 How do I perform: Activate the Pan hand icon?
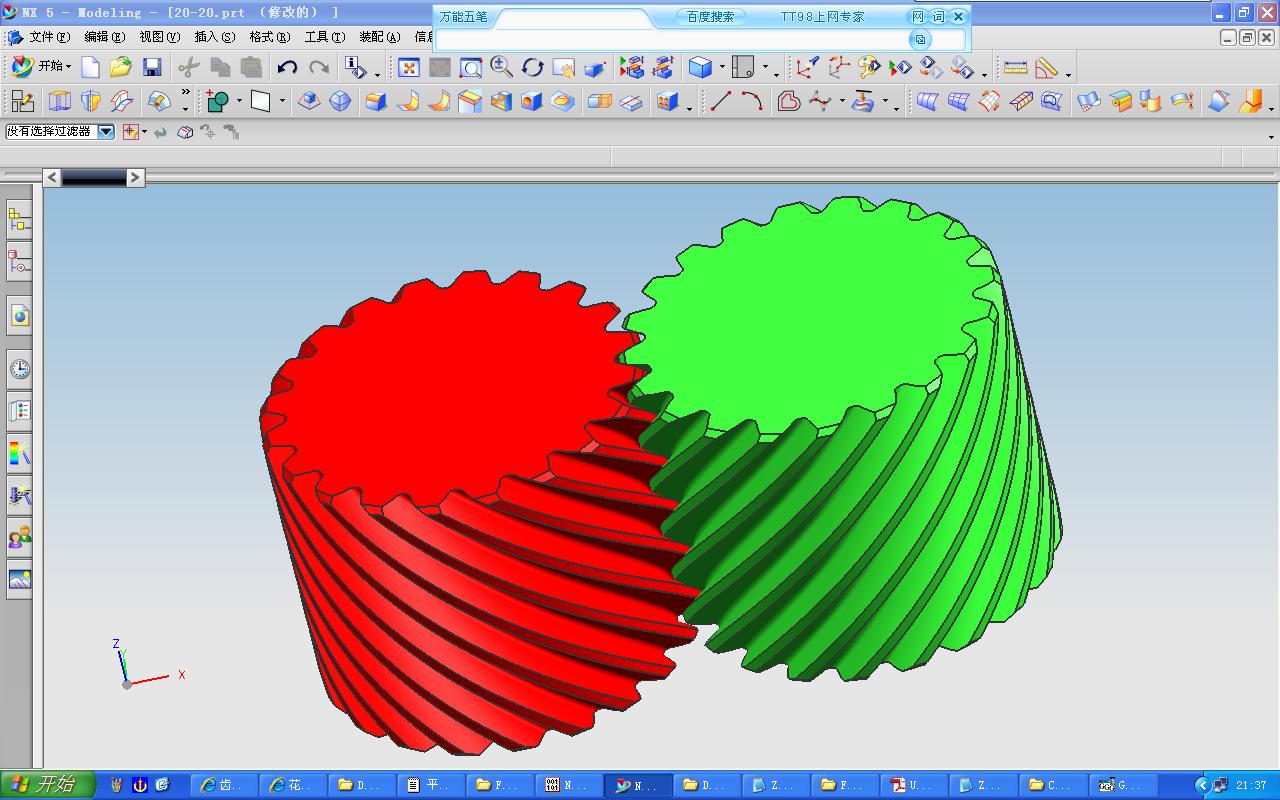point(563,67)
